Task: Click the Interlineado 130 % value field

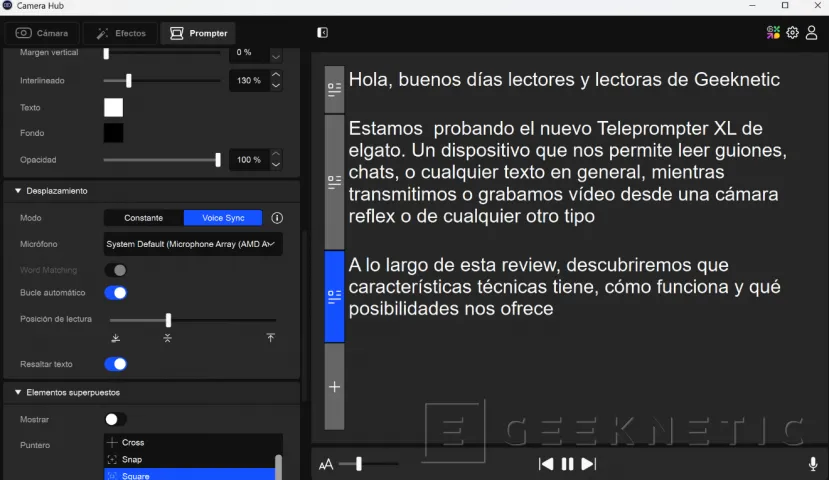Action: pyautogui.click(x=248, y=80)
